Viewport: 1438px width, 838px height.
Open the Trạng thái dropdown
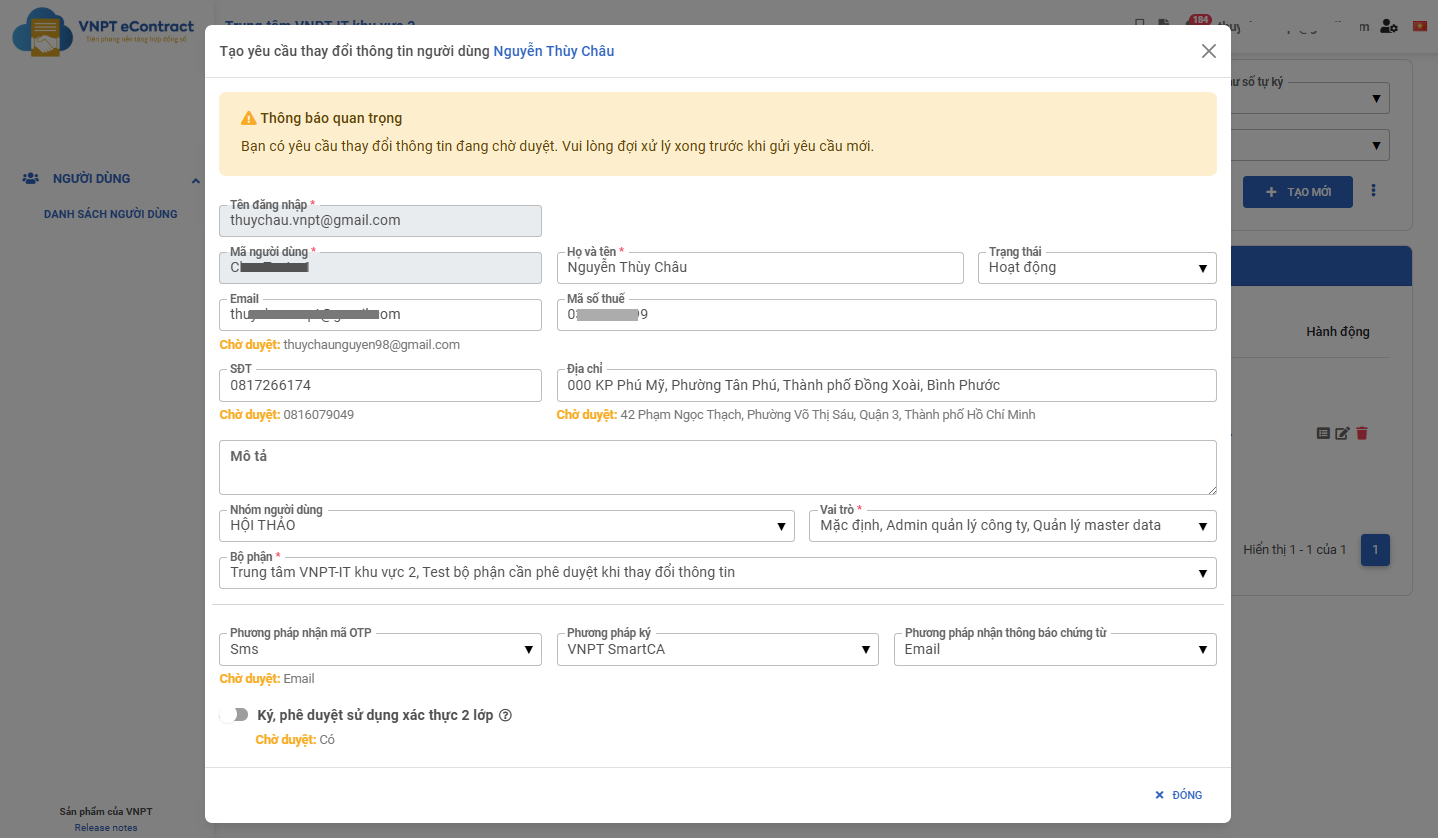pyautogui.click(x=1097, y=268)
